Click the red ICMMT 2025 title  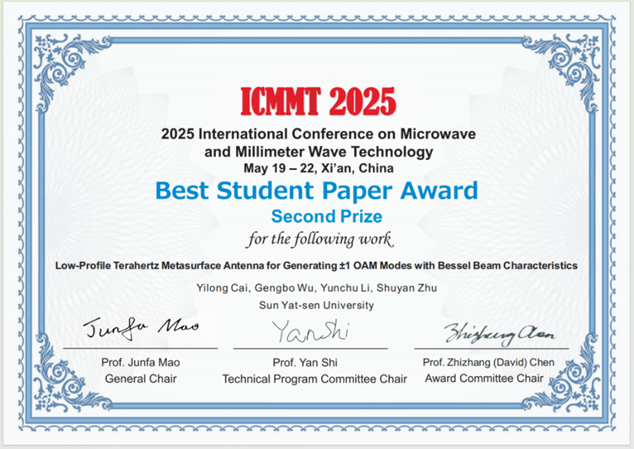[x=318, y=101]
